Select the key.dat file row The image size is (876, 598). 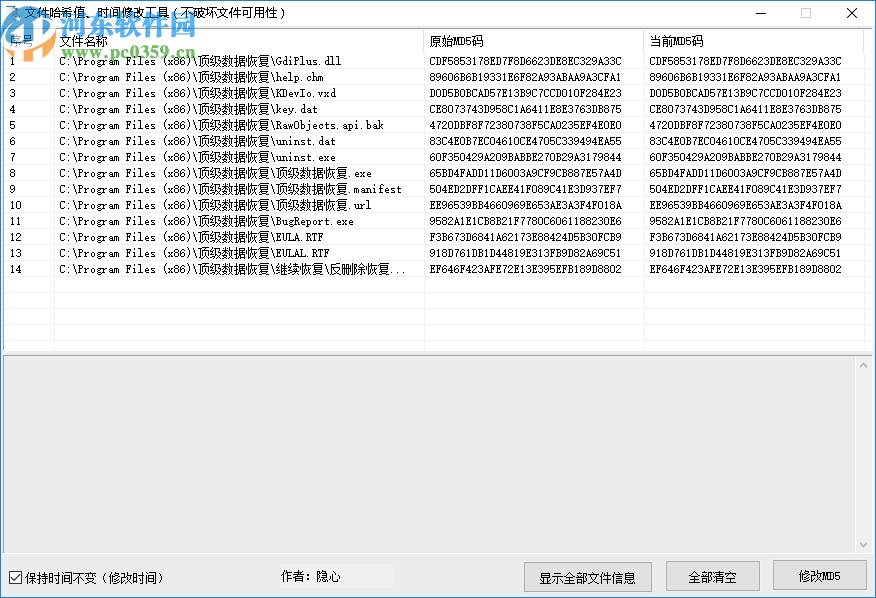pyautogui.click(x=200, y=108)
